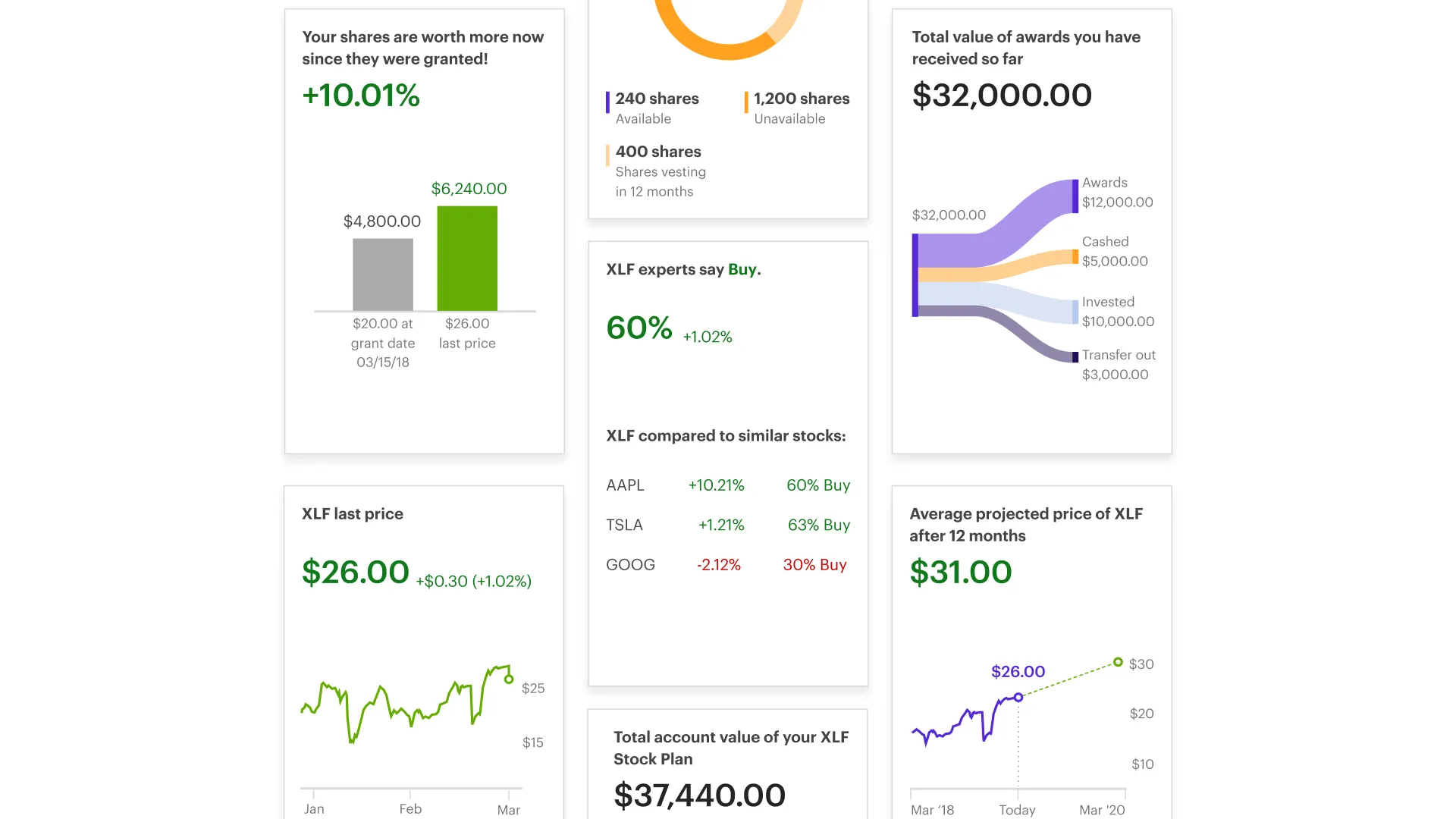
Task: Click the green endpoint on XLF price line
Action: tap(509, 679)
